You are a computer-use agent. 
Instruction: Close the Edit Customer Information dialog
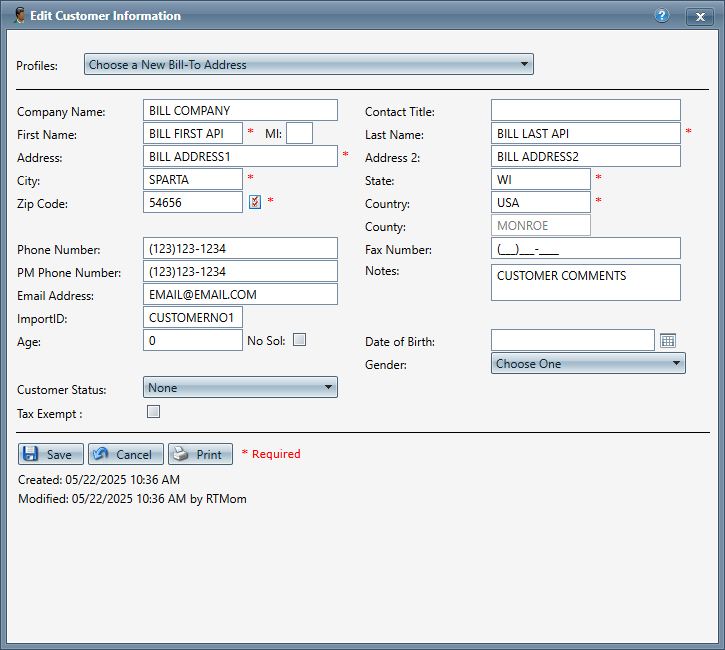tap(699, 16)
